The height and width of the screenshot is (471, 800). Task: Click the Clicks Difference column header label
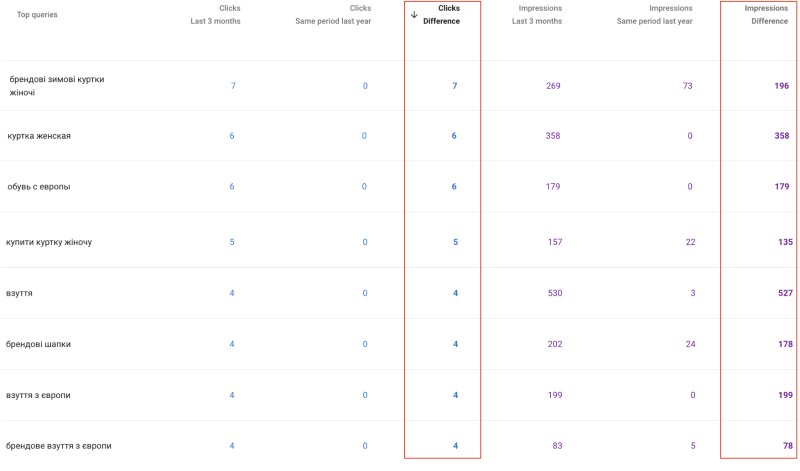pos(442,14)
